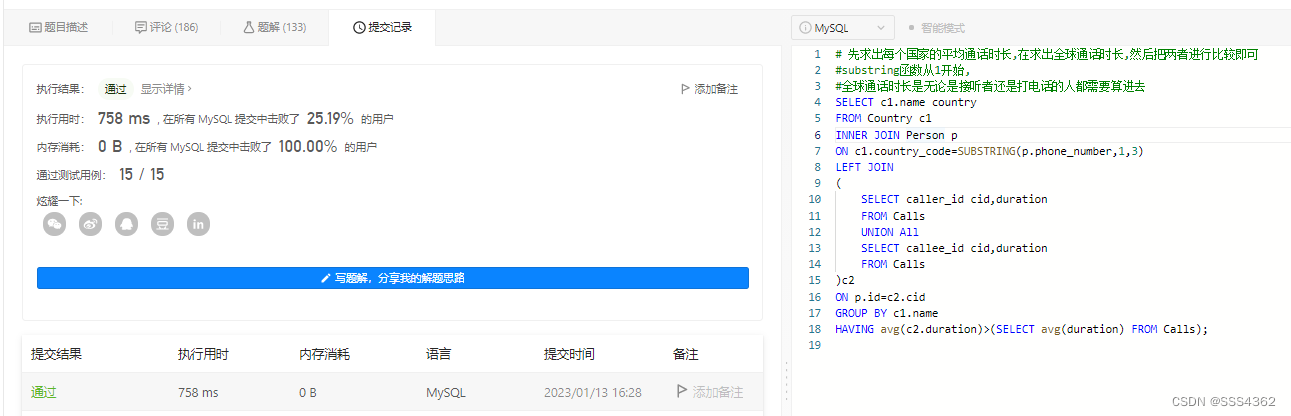Click the line HAVING avg(c2.duration) in editor
Screen dimensions: 1291x416
[x=1021, y=329]
